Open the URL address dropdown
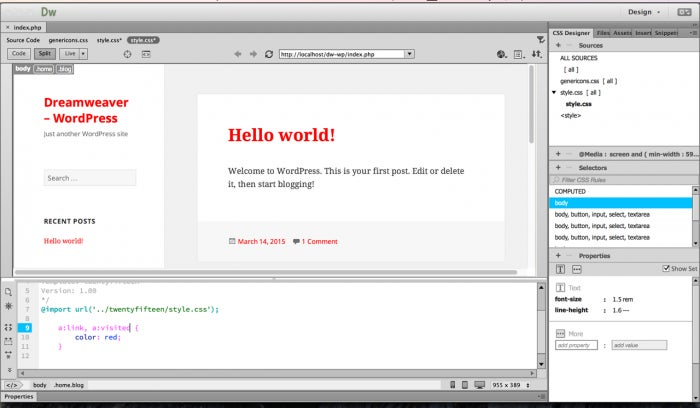 click(409, 54)
